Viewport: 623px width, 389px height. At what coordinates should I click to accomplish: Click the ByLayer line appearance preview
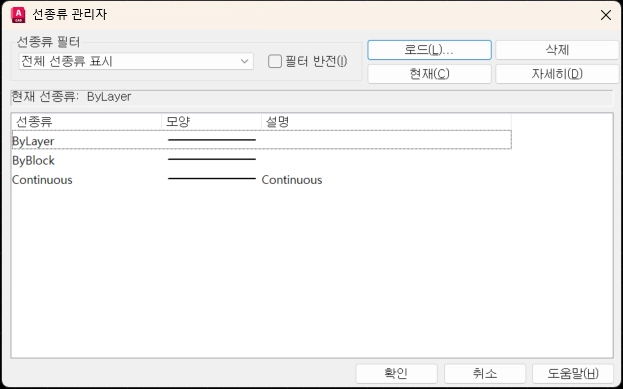(x=212, y=140)
